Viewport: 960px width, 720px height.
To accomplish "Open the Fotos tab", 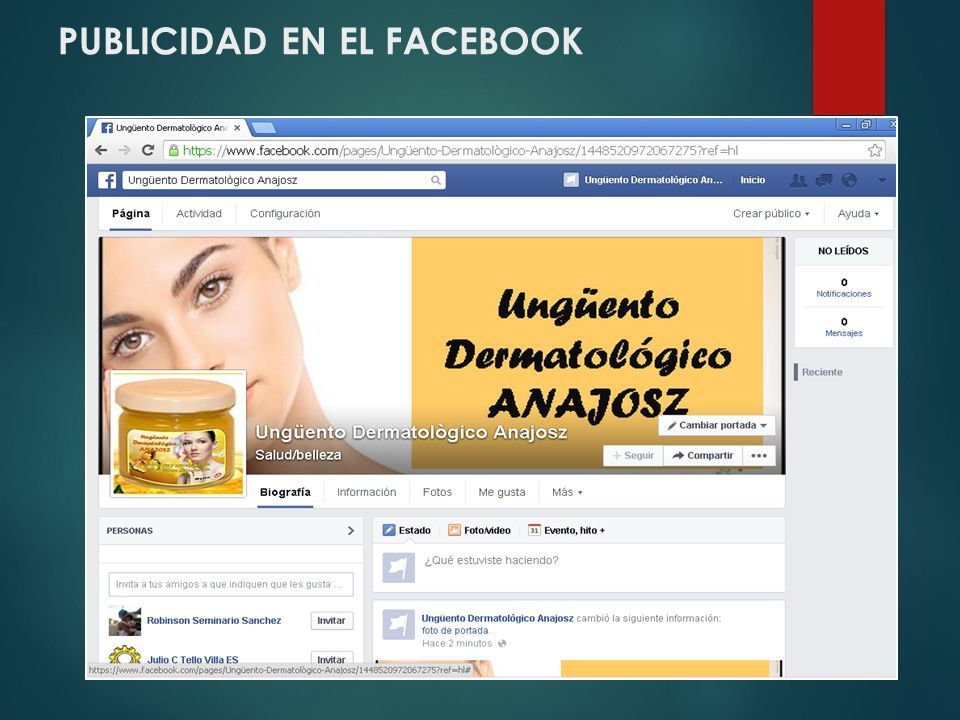I will [437, 492].
